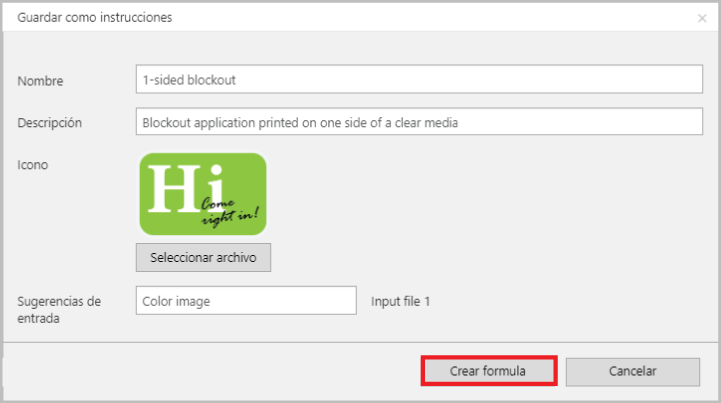
Task: Click the words "clear media" in description
Action: pyautogui.click(x=426, y=123)
